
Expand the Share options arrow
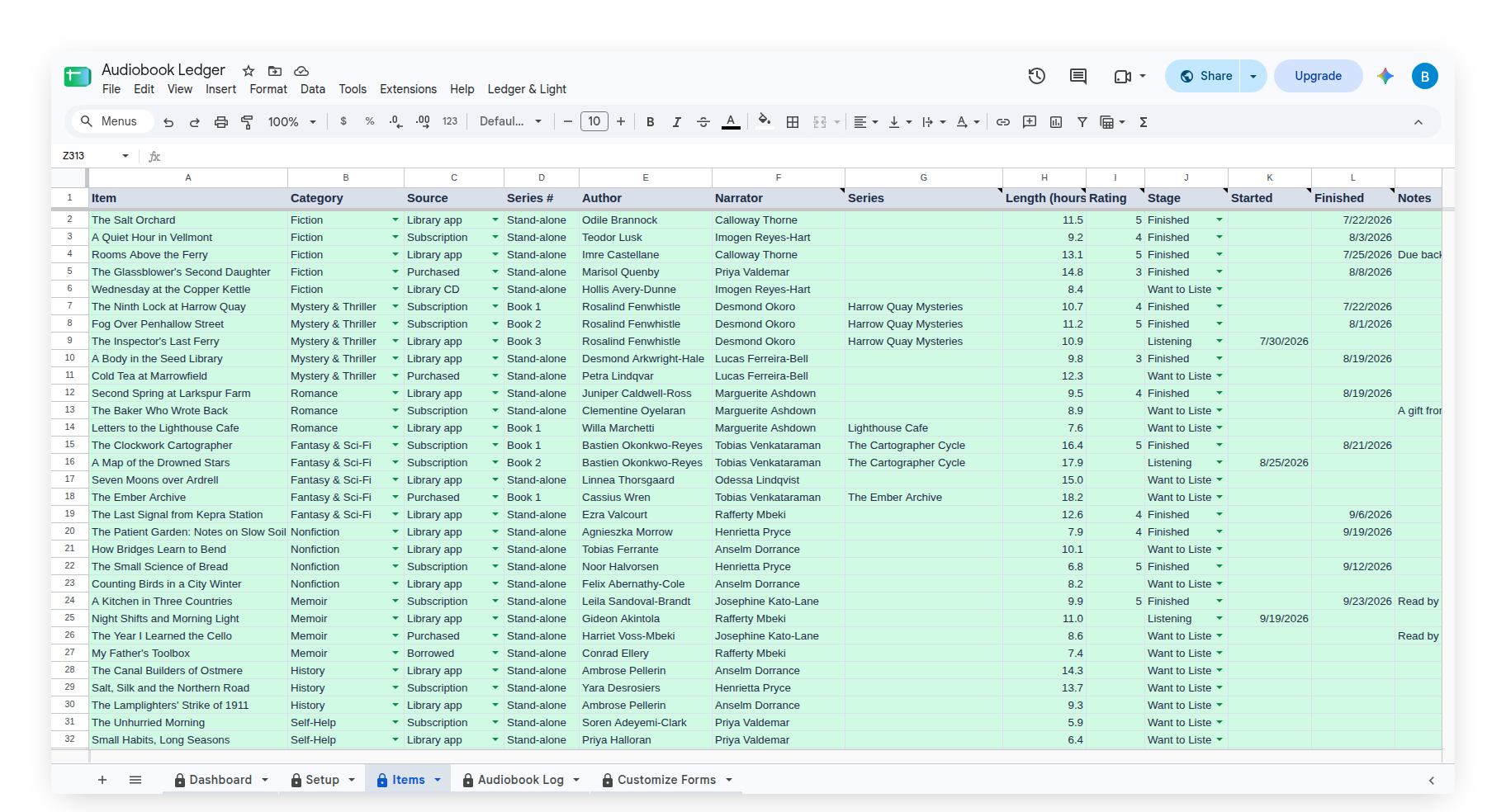point(1253,76)
